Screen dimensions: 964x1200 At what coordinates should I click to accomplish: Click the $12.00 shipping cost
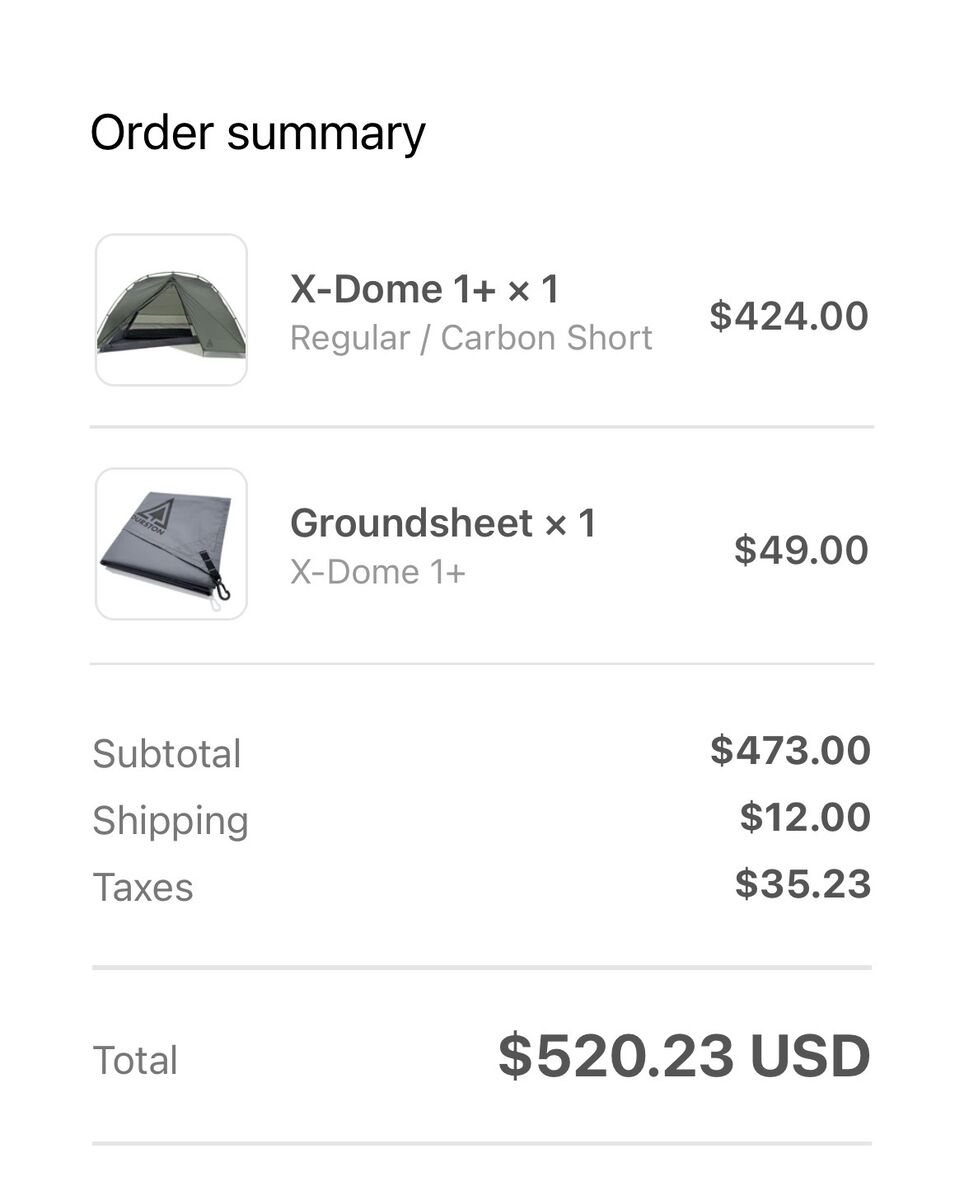pyautogui.click(x=805, y=817)
